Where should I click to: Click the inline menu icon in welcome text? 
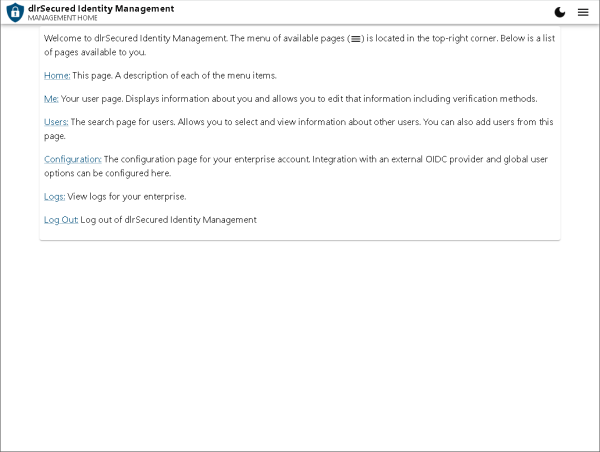[355, 38]
